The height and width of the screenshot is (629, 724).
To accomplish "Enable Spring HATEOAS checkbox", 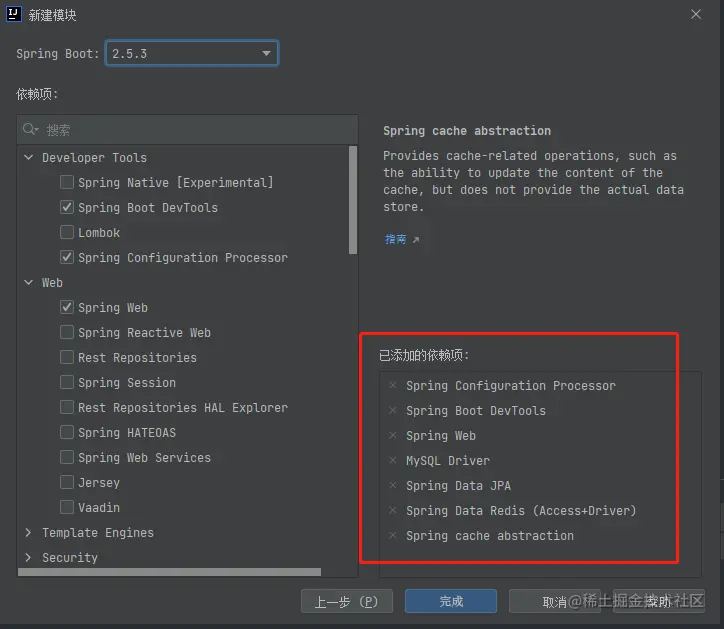I will point(67,432).
